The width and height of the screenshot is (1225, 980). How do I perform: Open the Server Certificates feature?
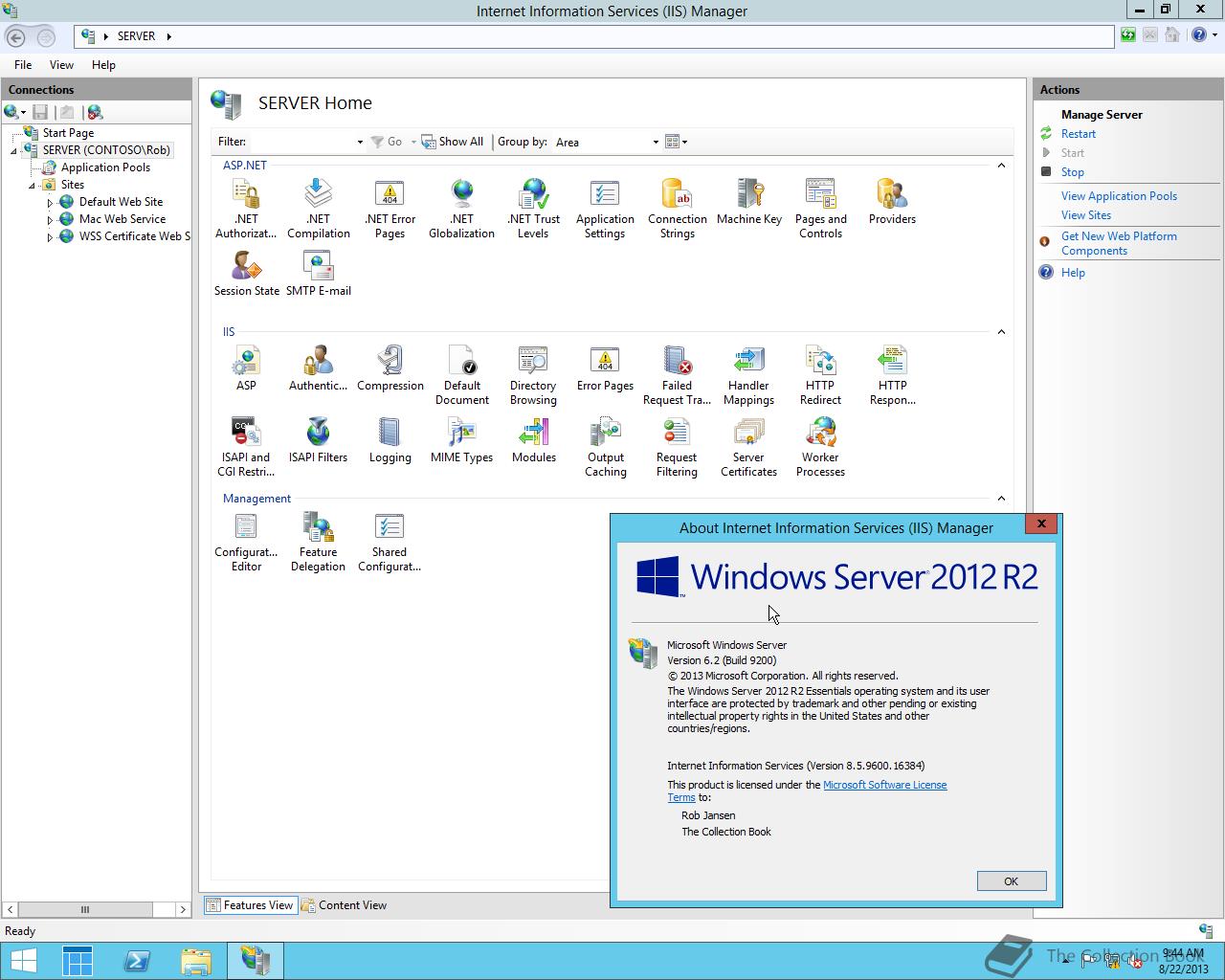(749, 447)
